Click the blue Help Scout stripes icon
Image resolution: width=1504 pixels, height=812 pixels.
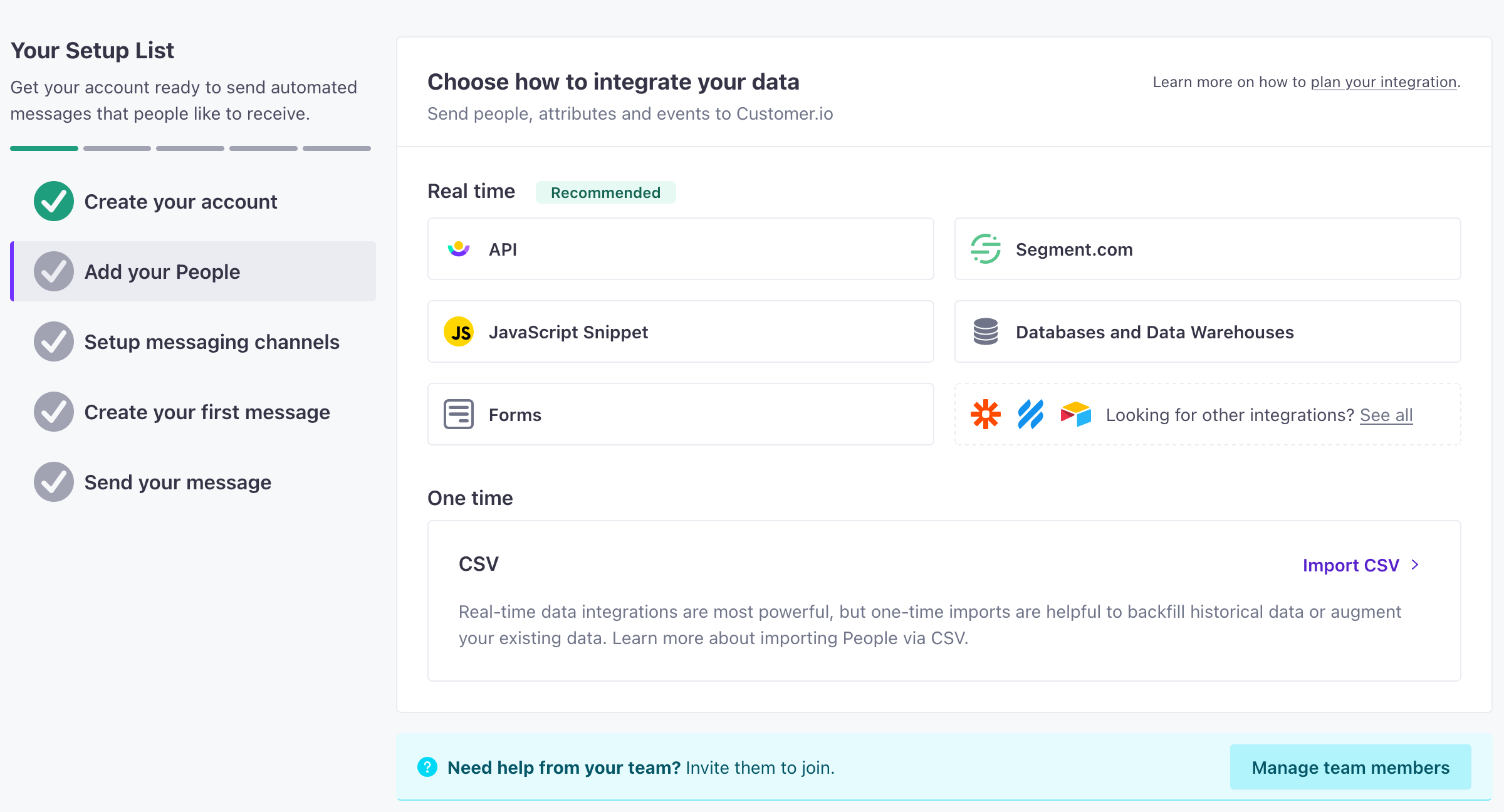tap(1031, 414)
